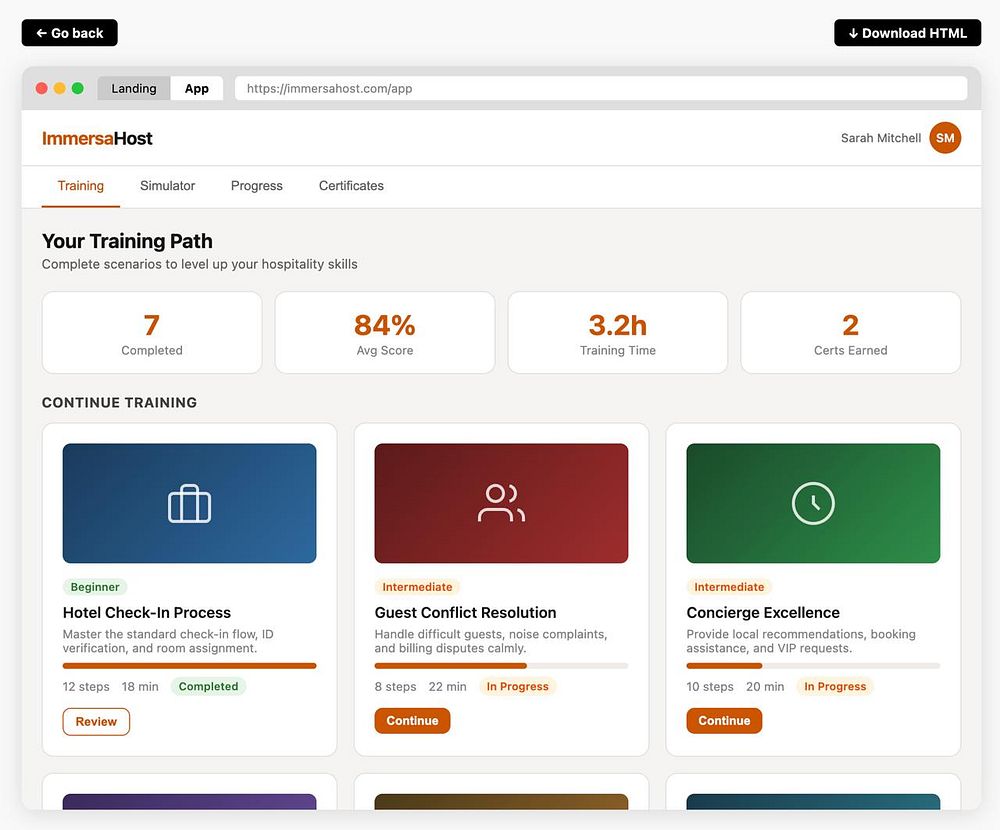Open the SM user avatar
This screenshot has width=1000, height=830.
945,138
